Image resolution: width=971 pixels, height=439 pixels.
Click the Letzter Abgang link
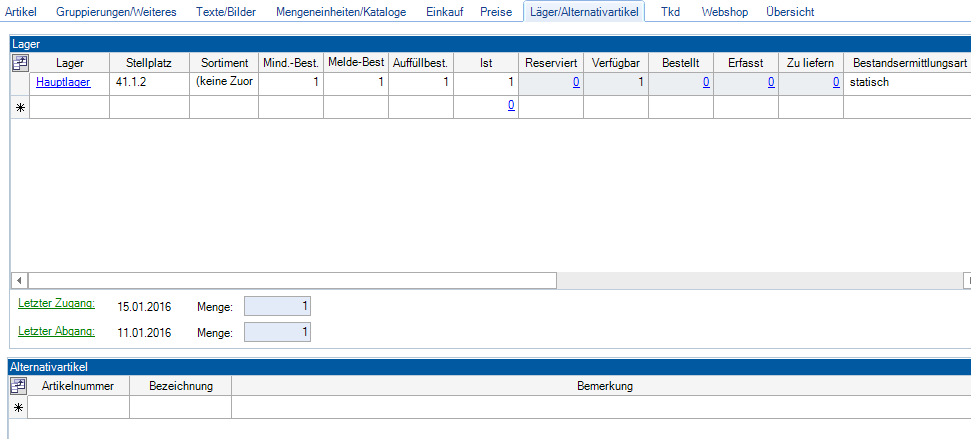click(x=56, y=331)
